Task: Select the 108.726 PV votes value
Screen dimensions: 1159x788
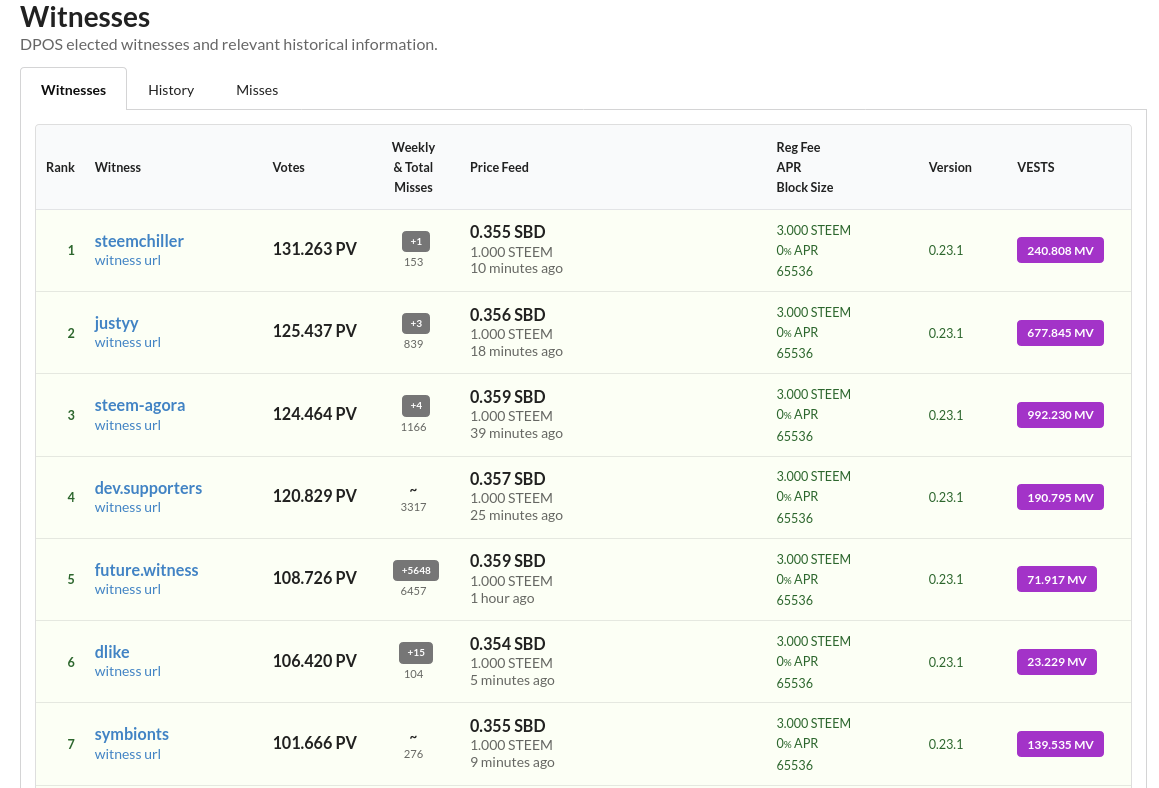Action: pyautogui.click(x=314, y=578)
